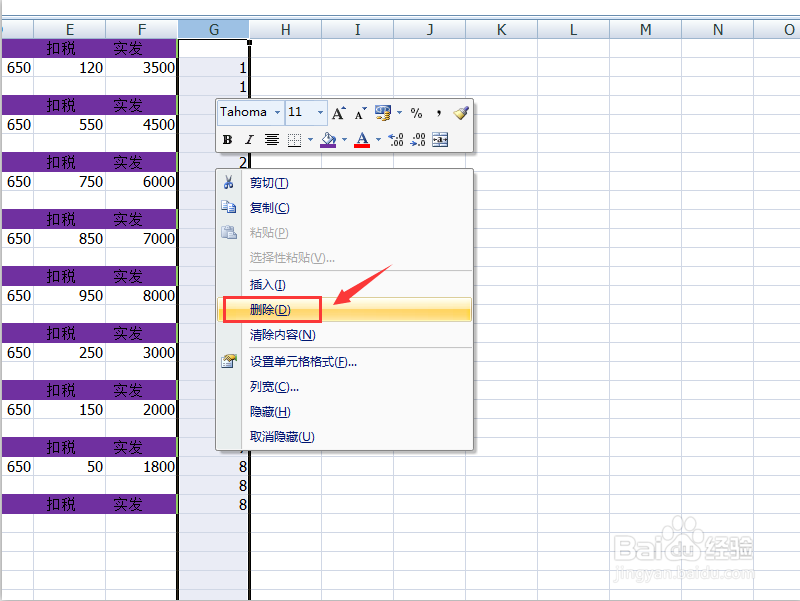Decrease font size in mini toolbar
Viewport: 800px width, 601px height.
click(x=361, y=113)
